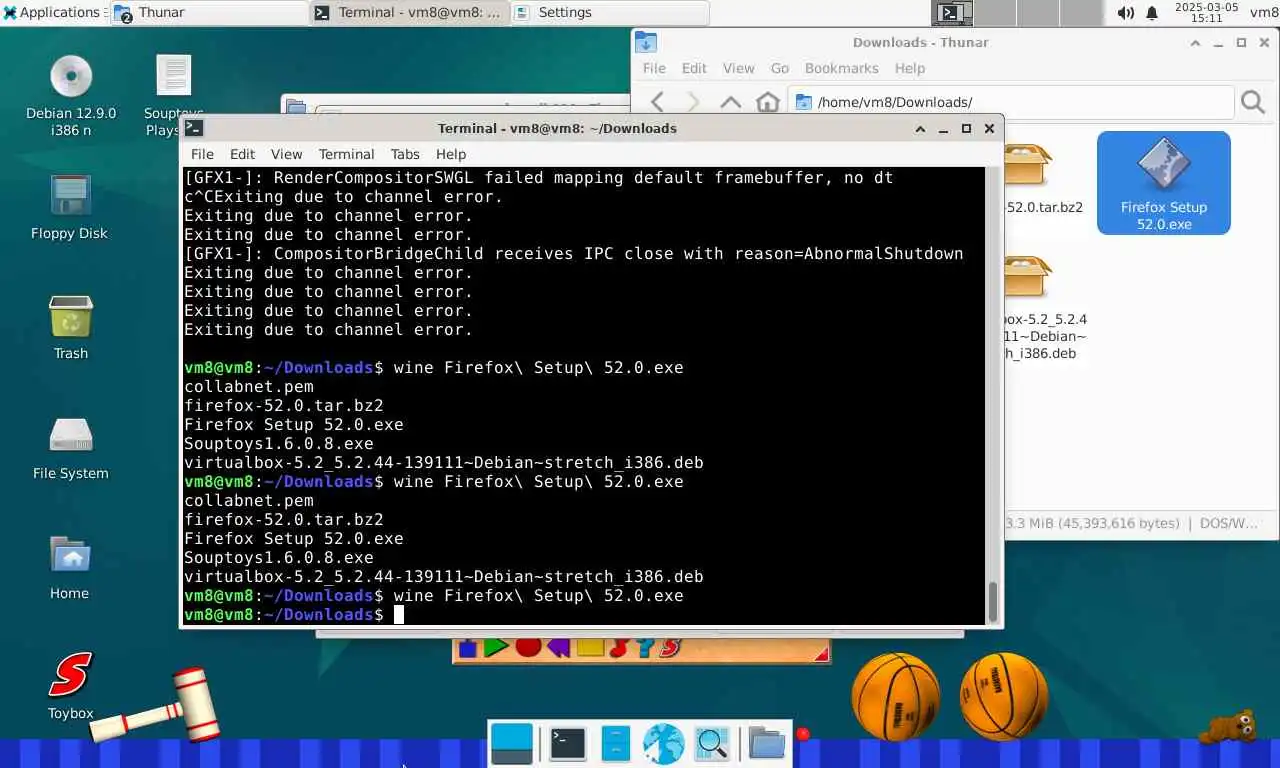Open Terminal's Help menu
The width and height of the screenshot is (1280, 768).
451,154
